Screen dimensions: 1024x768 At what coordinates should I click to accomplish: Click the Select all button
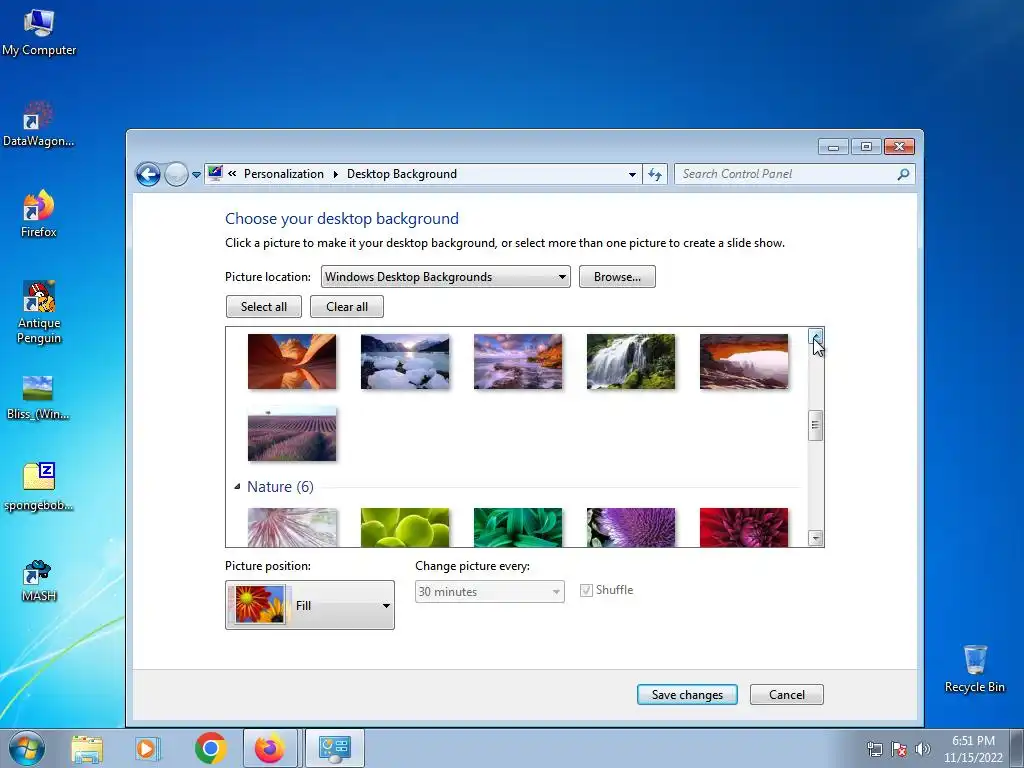click(264, 307)
